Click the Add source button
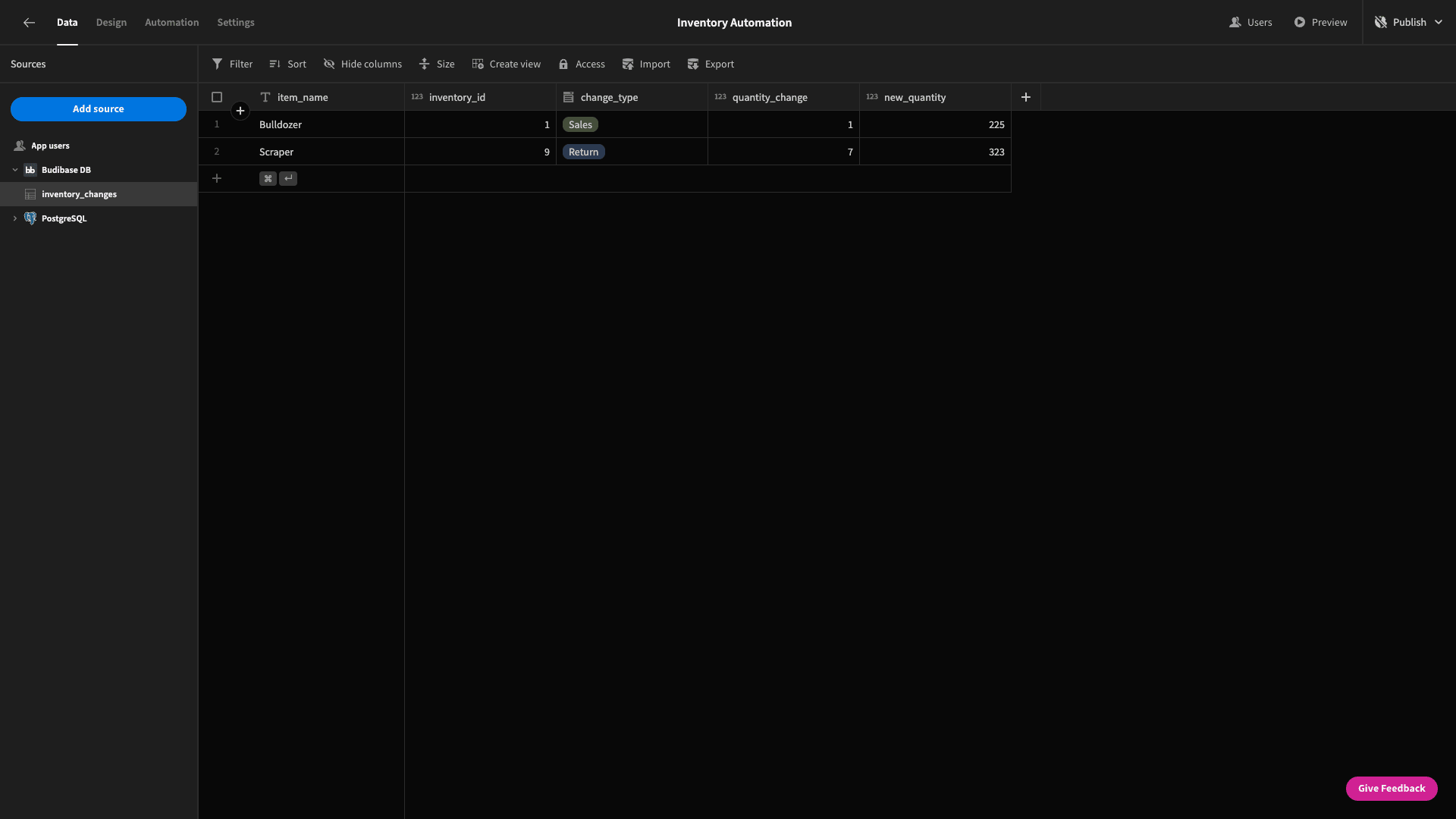Screen dimensions: 1456x819 pos(98,108)
